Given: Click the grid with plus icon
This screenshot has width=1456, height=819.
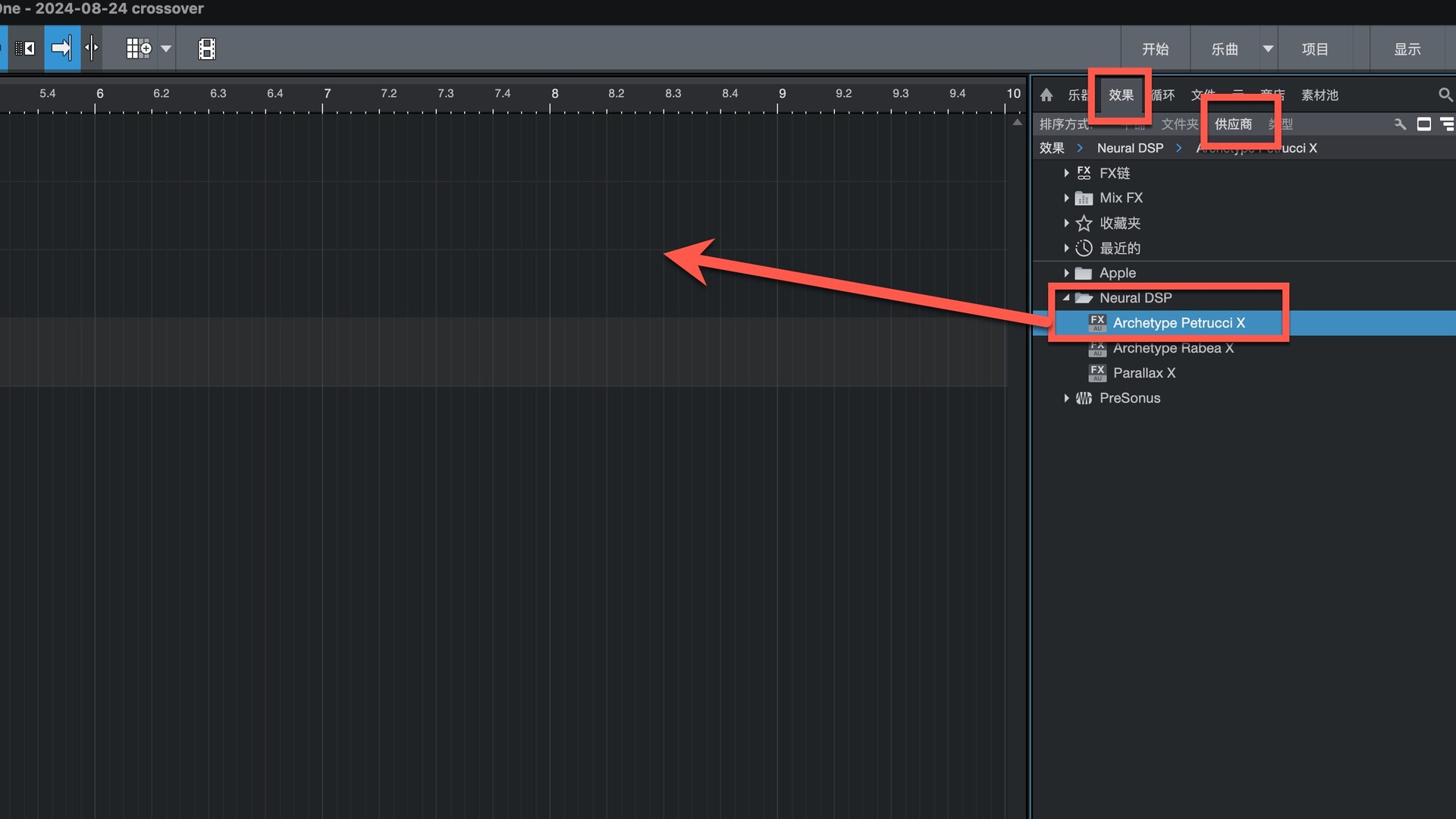Looking at the screenshot, I should 138,49.
